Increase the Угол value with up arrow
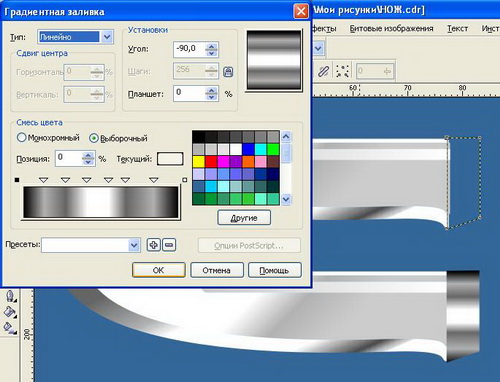 click(211, 46)
